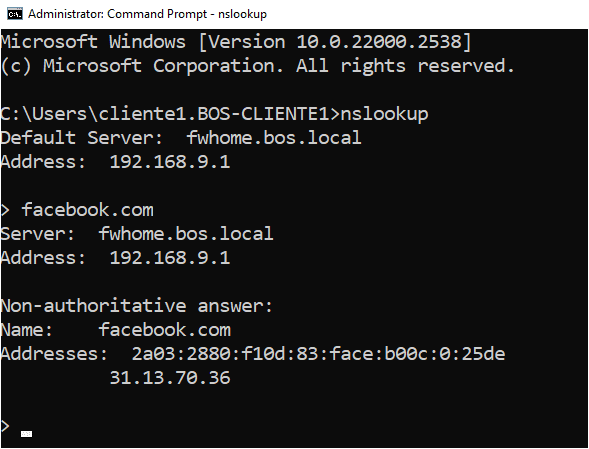Click the last '>' prompt symbol at bottom
The image size is (589, 449).
(5, 426)
